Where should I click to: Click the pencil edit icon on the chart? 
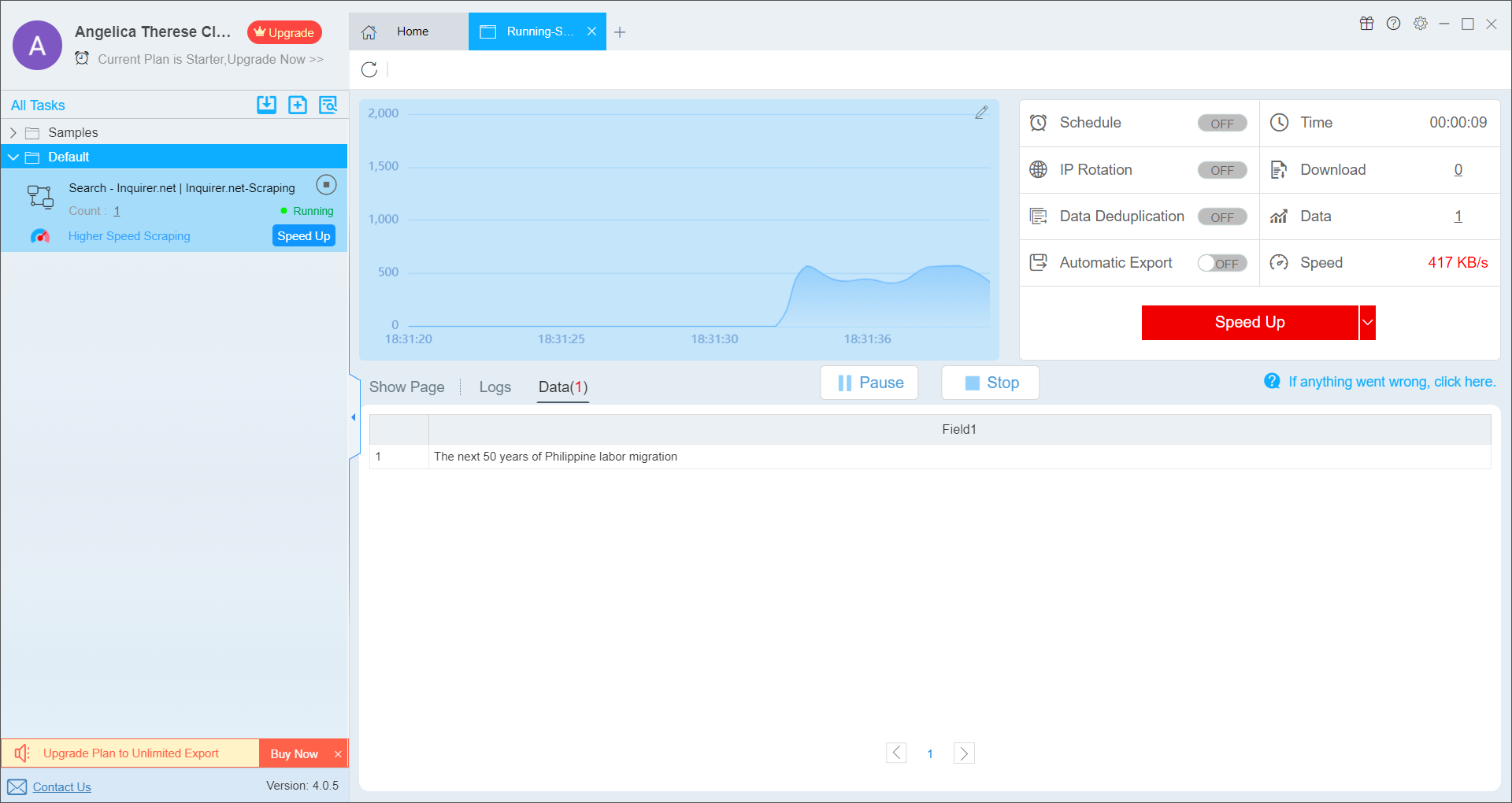[981, 113]
